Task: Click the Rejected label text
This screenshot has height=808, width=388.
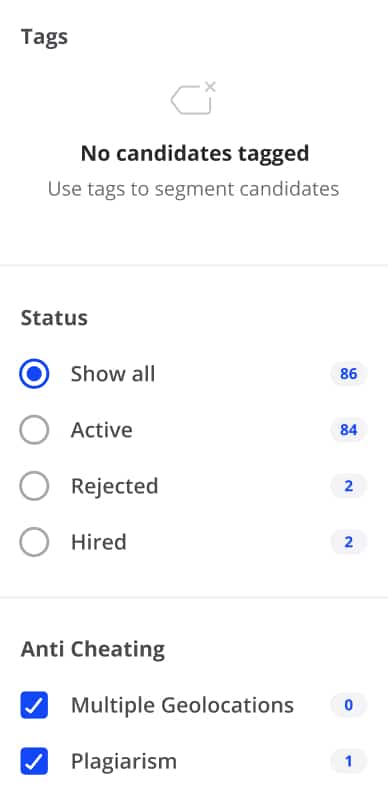Action: [x=114, y=486]
